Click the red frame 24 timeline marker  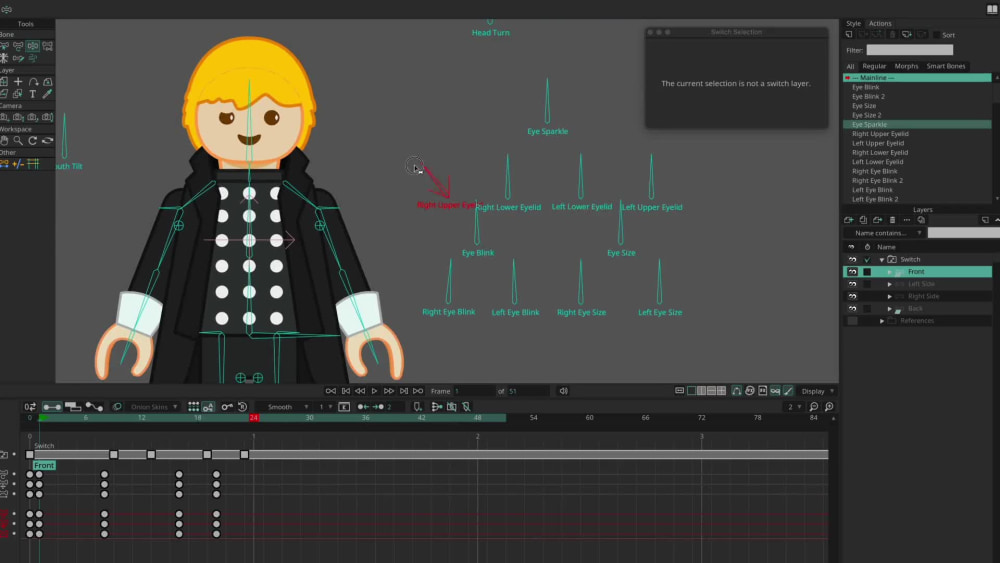click(x=254, y=418)
